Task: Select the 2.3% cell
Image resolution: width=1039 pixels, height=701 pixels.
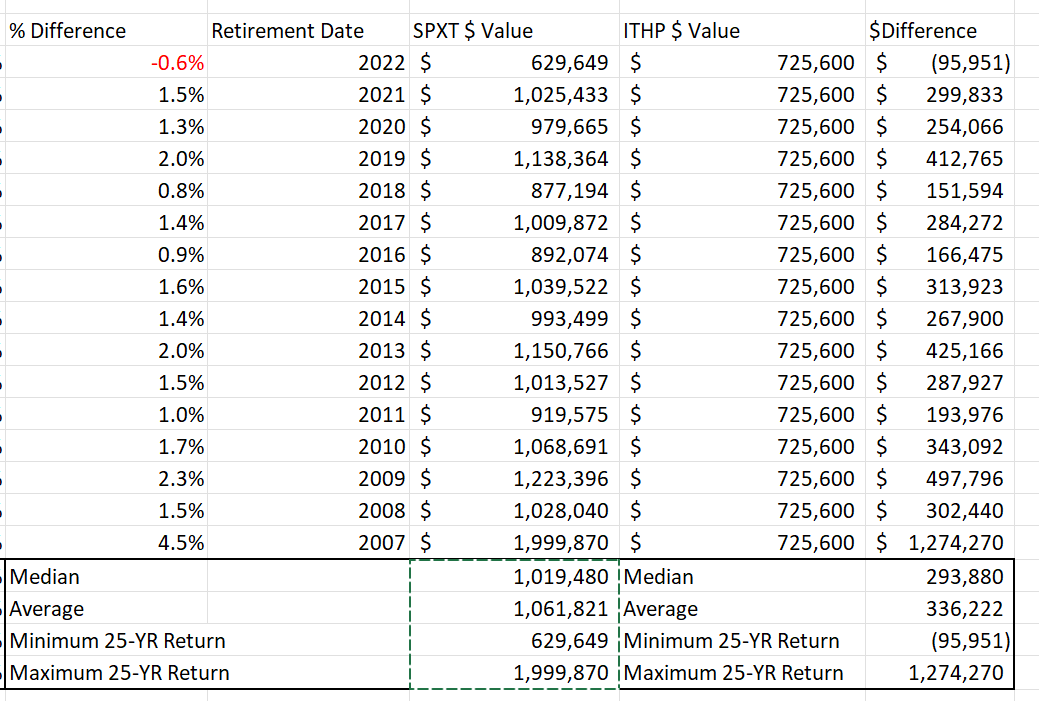Action: [106, 478]
